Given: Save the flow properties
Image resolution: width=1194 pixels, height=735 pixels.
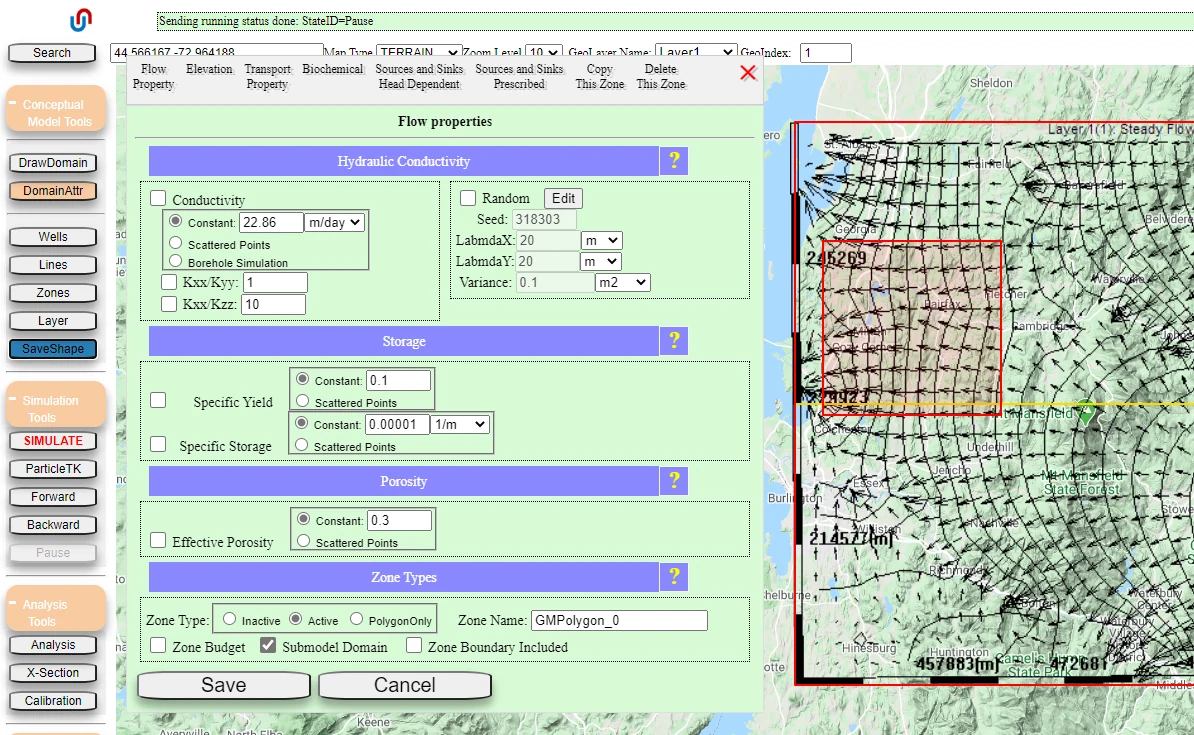Looking at the screenshot, I should tap(224, 685).
